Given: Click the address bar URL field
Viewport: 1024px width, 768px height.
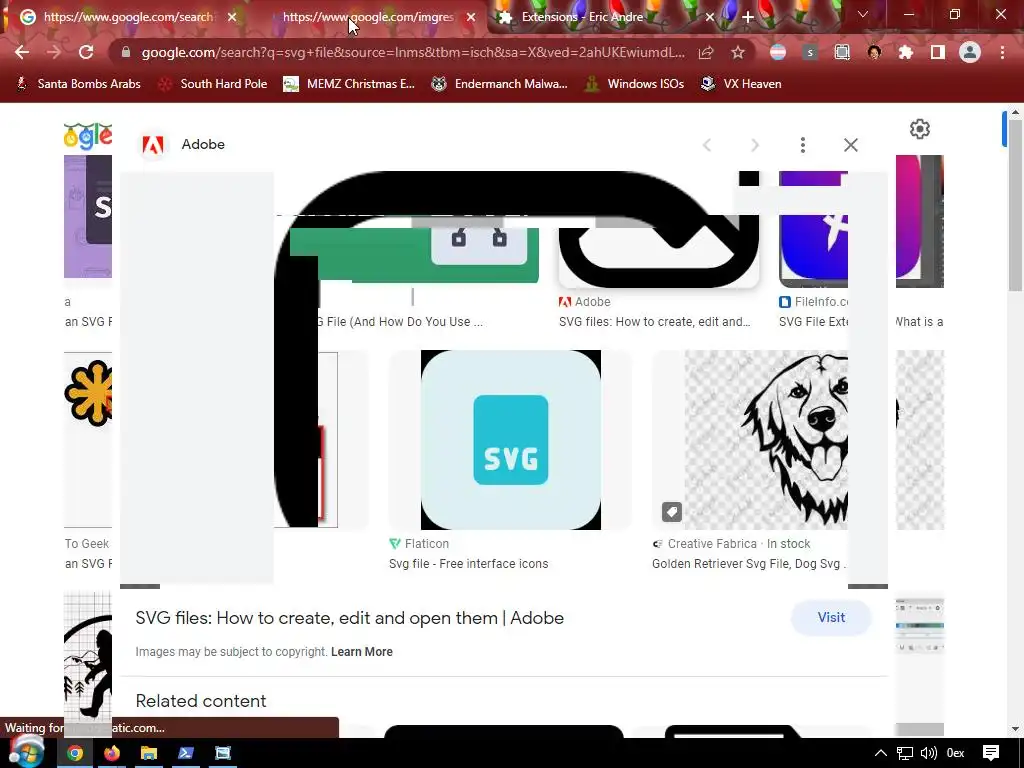Looking at the screenshot, I should point(413,52).
